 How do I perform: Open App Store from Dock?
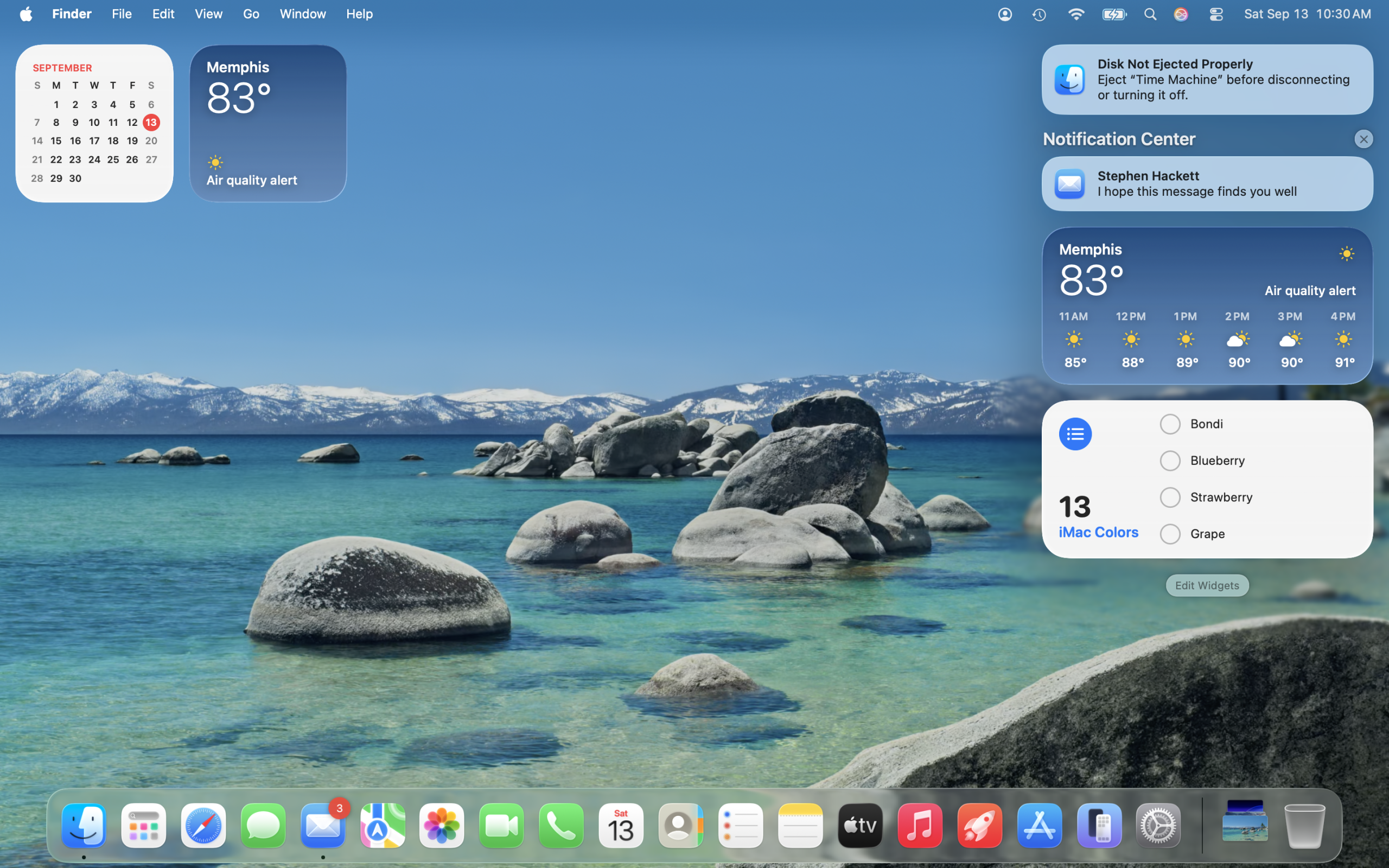pos(1039,826)
